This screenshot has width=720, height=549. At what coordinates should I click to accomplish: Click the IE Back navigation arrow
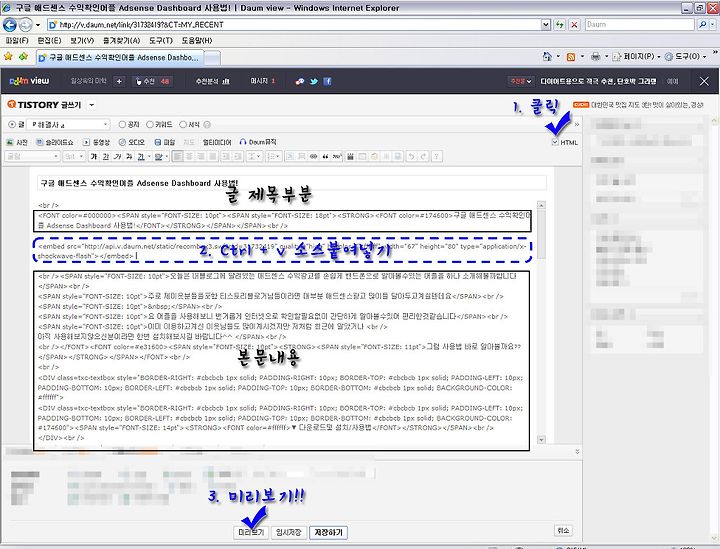coord(10,24)
